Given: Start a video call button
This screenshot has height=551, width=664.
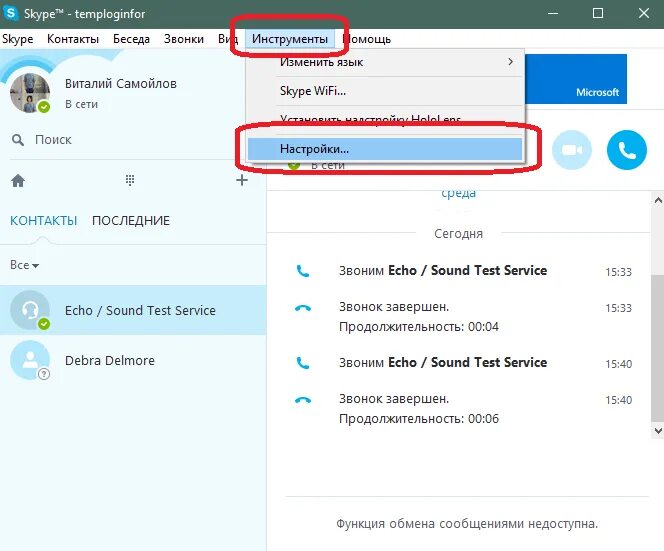Looking at the screenshot, I should coord(572,150).
